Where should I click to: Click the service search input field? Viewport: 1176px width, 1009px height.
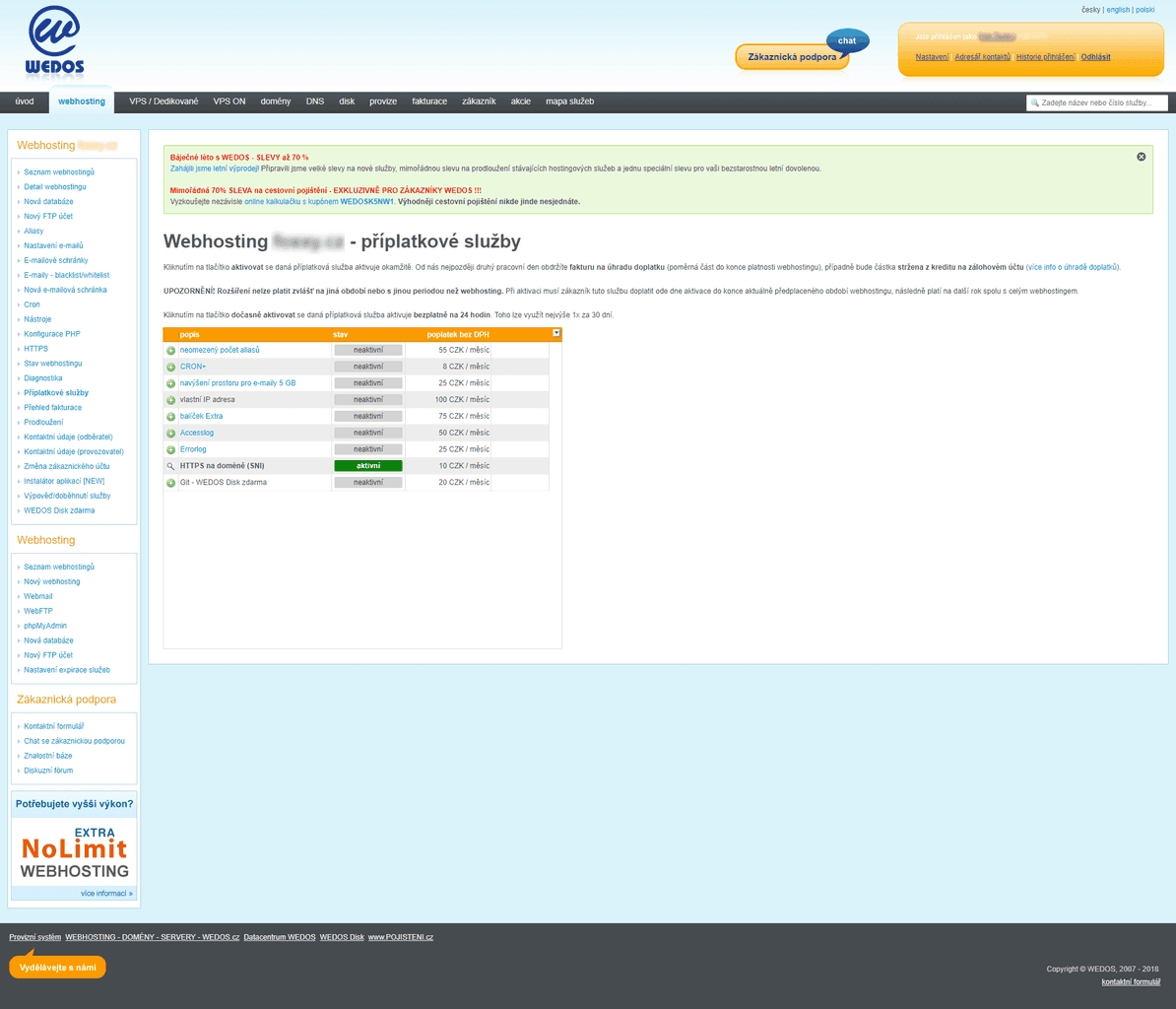click(x=1096, y=102)
